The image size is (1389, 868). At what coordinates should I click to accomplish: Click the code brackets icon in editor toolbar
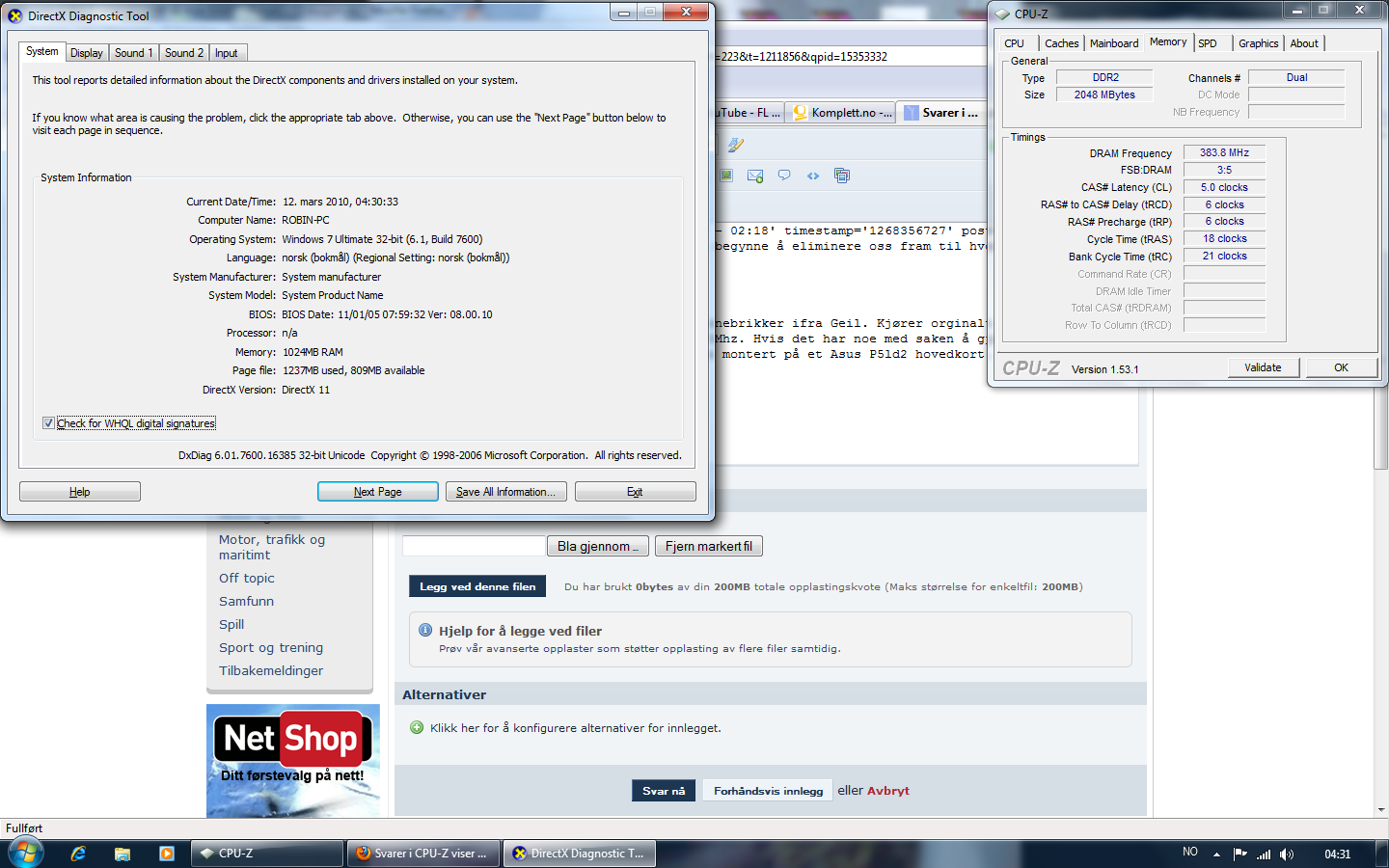tap(813, 176)
